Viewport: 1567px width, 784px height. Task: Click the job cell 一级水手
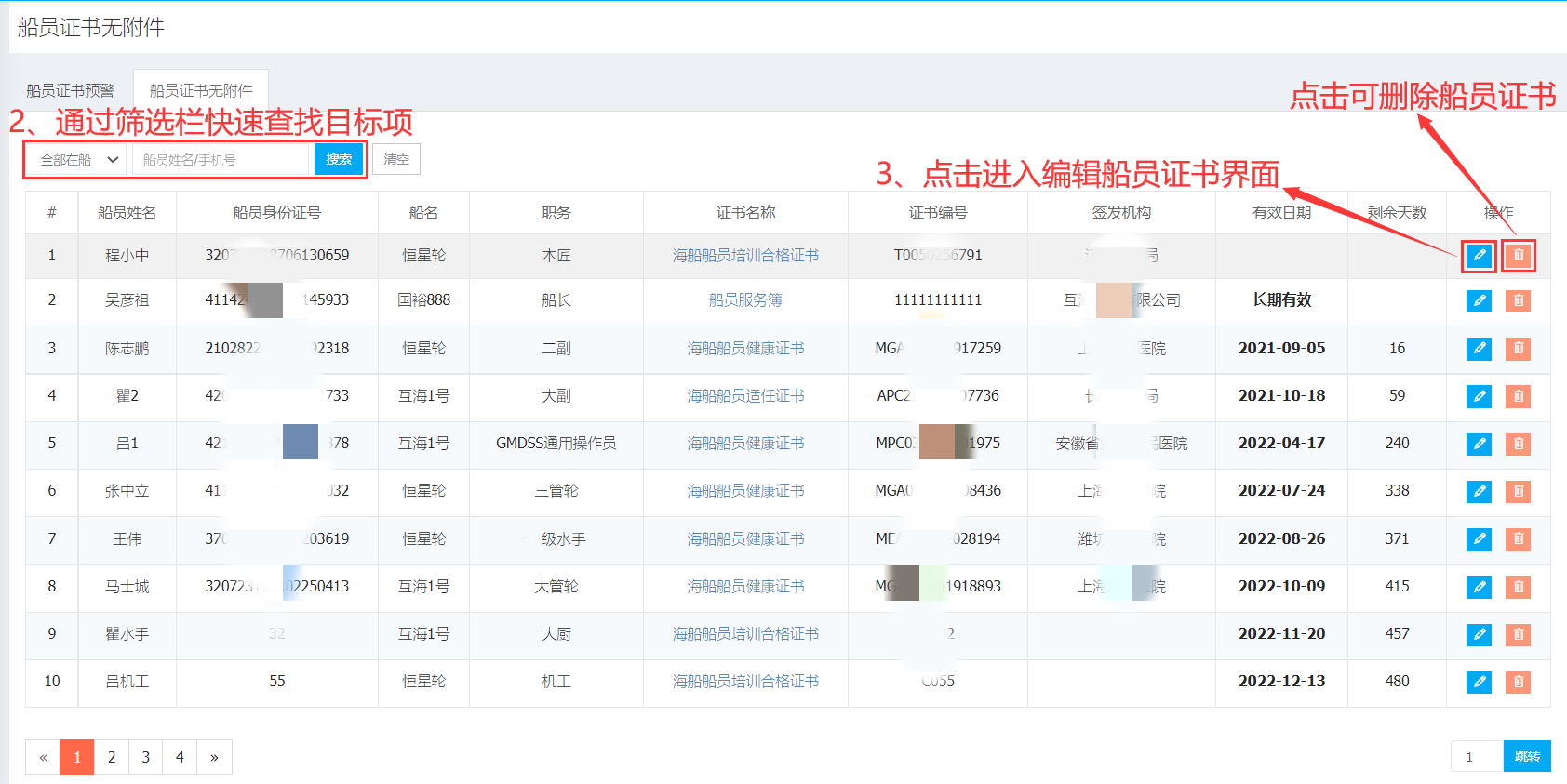556,539
